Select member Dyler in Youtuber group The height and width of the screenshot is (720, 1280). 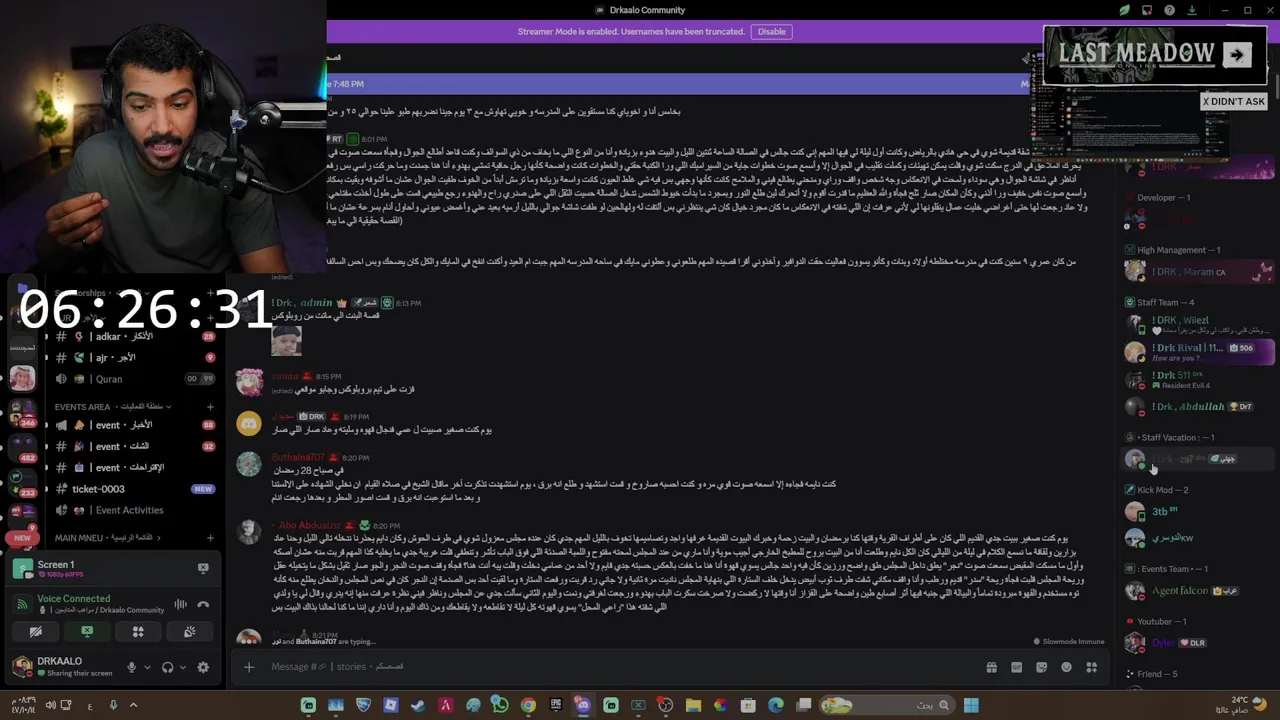[x=1198, y=643]
